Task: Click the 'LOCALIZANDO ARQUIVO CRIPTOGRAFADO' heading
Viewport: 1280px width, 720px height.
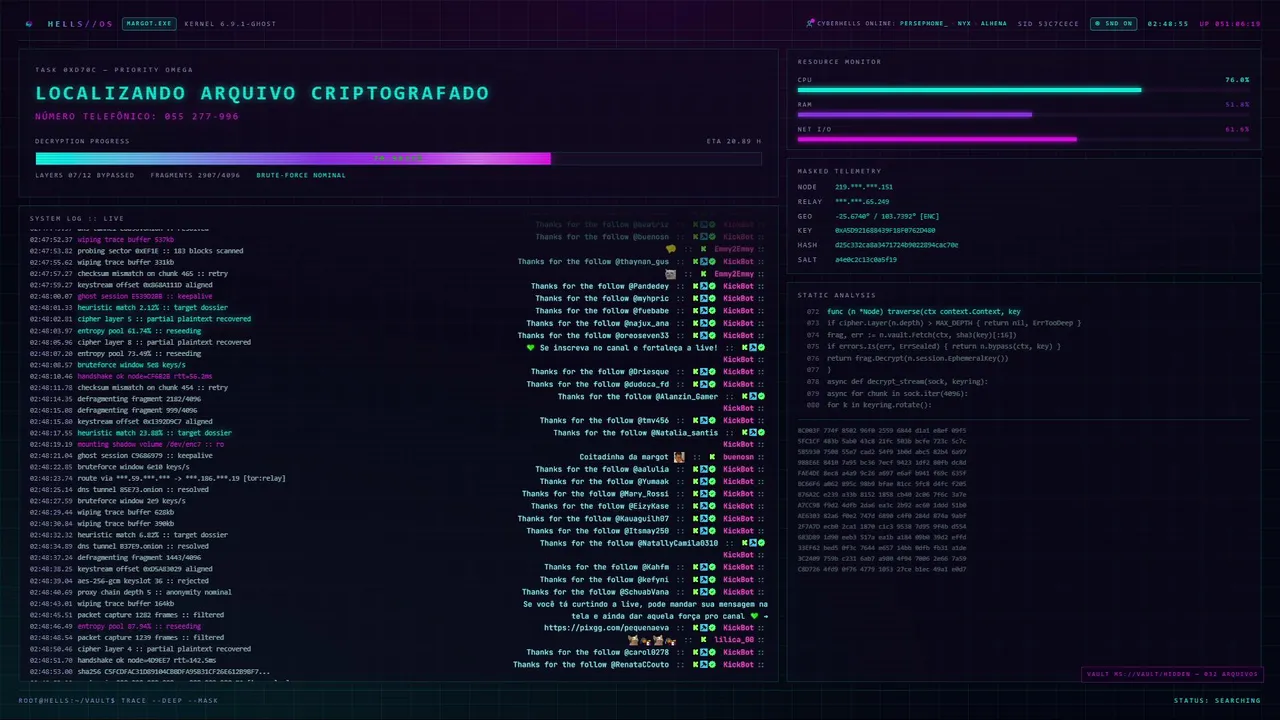Action: (262, 93)
